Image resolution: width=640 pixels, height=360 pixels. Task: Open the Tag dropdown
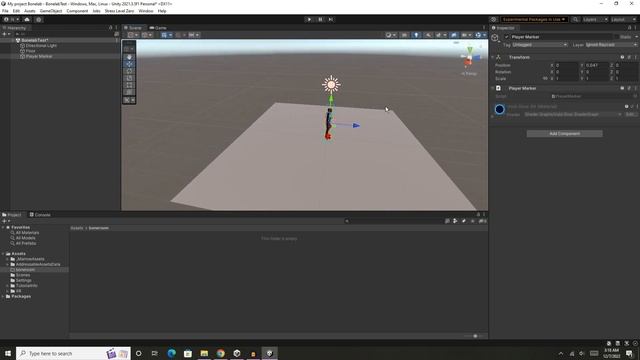point(540,44)
